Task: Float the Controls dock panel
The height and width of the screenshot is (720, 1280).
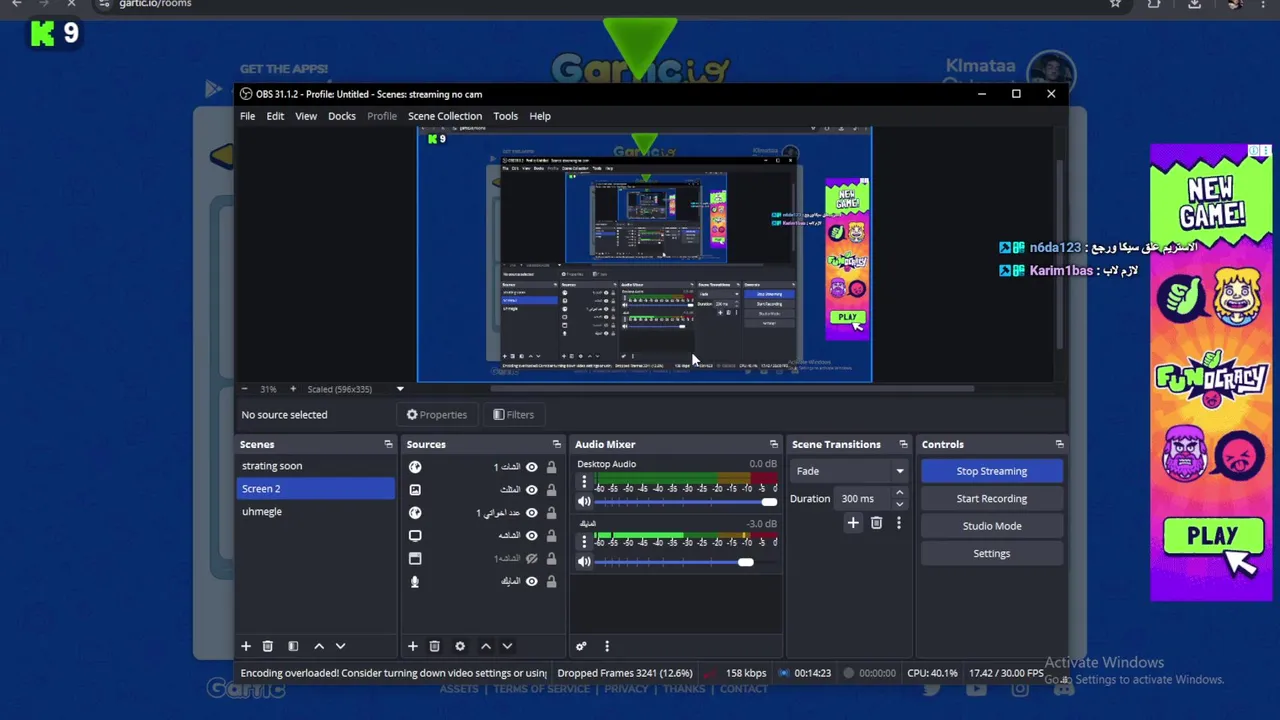Action: [x=1059, y=444]
